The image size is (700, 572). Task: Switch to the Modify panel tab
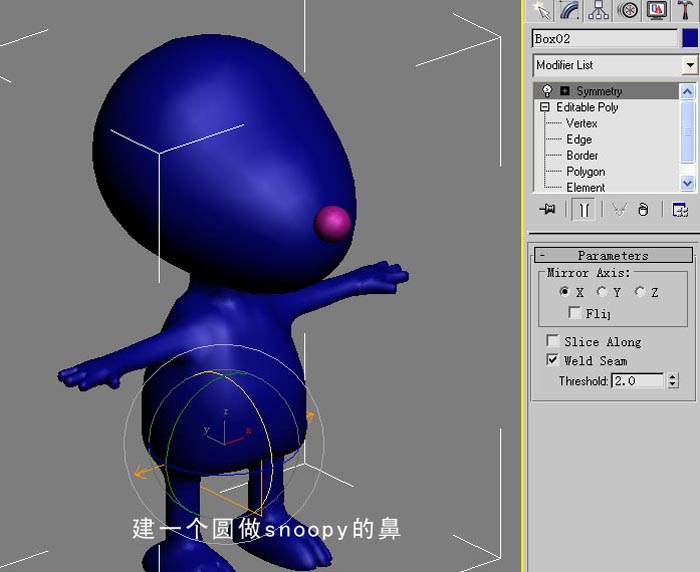(570, 10)
